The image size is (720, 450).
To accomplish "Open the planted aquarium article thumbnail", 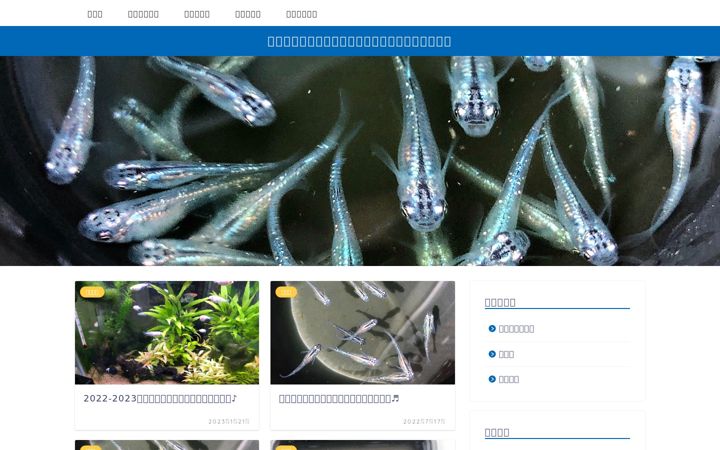I will tap(167, 332).
